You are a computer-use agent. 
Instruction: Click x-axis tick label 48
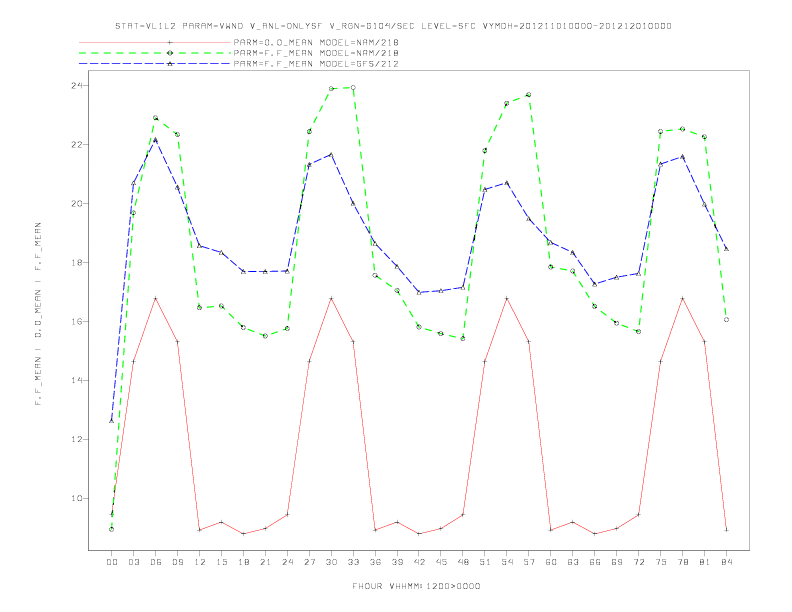coord(463,562)
